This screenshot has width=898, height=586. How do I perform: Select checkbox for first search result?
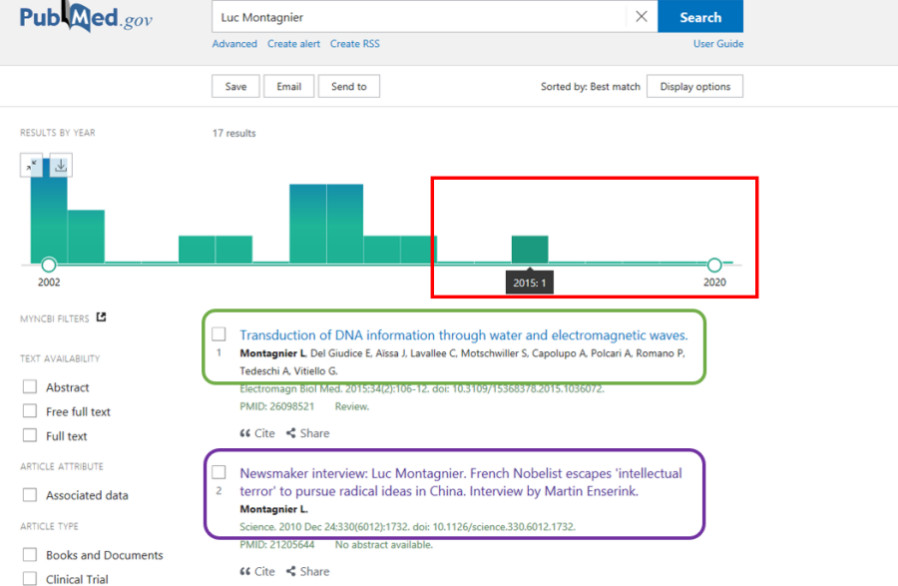coord(219,335)
